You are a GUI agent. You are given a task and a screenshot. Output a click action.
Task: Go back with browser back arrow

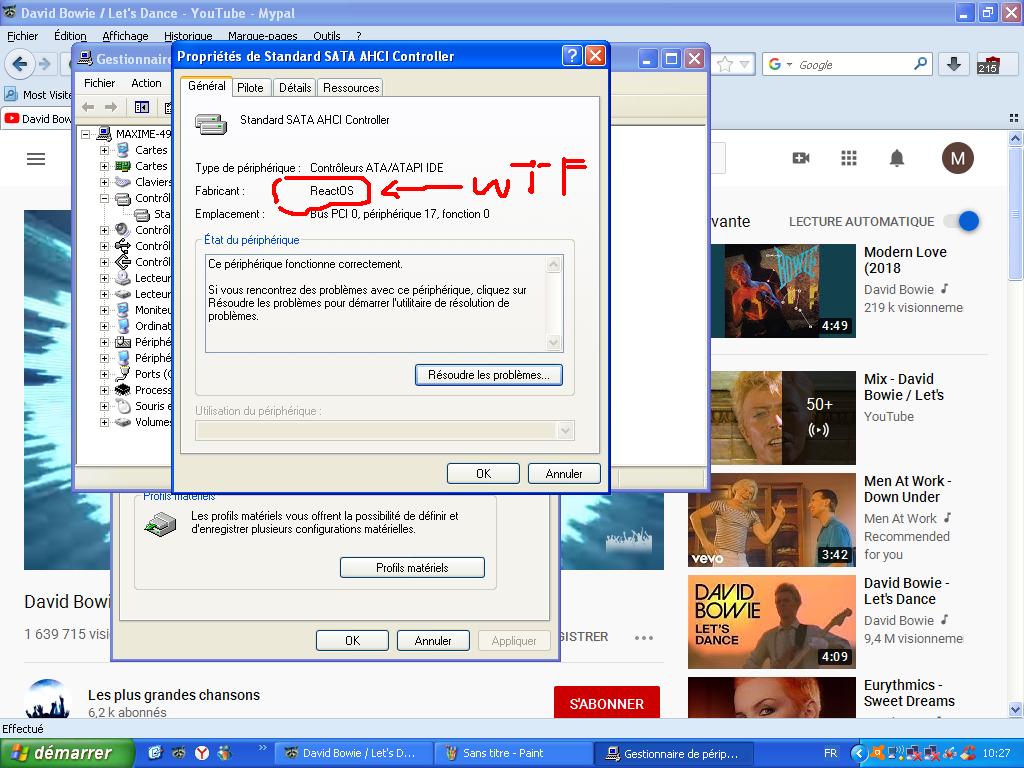coord(20,64)
